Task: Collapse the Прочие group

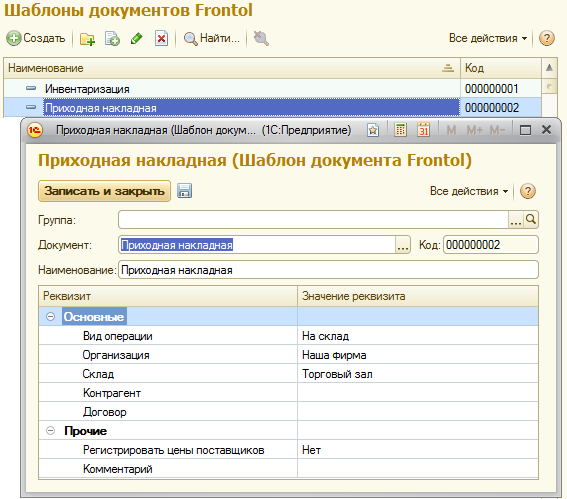Action: [x=51, y=431]
